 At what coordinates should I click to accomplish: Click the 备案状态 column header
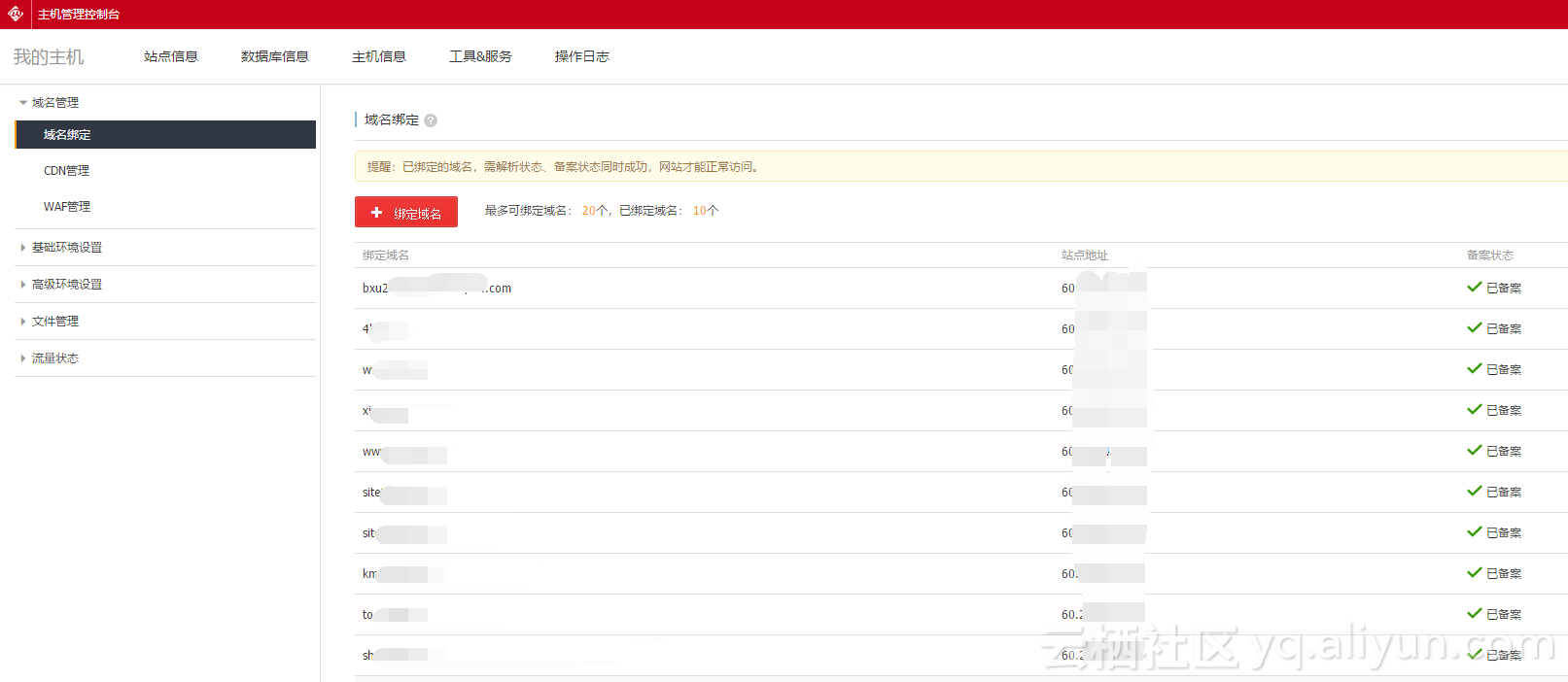1490,256
